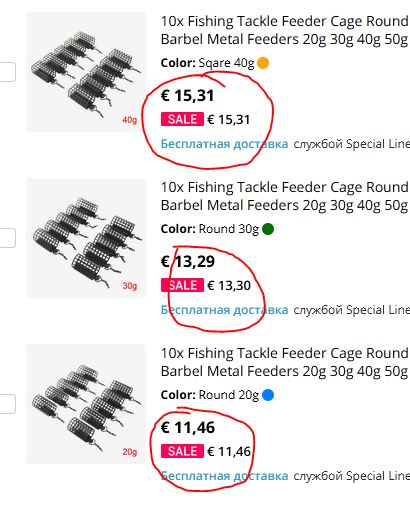Click Бесплатная доставка link under €11,46
This screenshot has height=517, width=410.
[224, 476]
